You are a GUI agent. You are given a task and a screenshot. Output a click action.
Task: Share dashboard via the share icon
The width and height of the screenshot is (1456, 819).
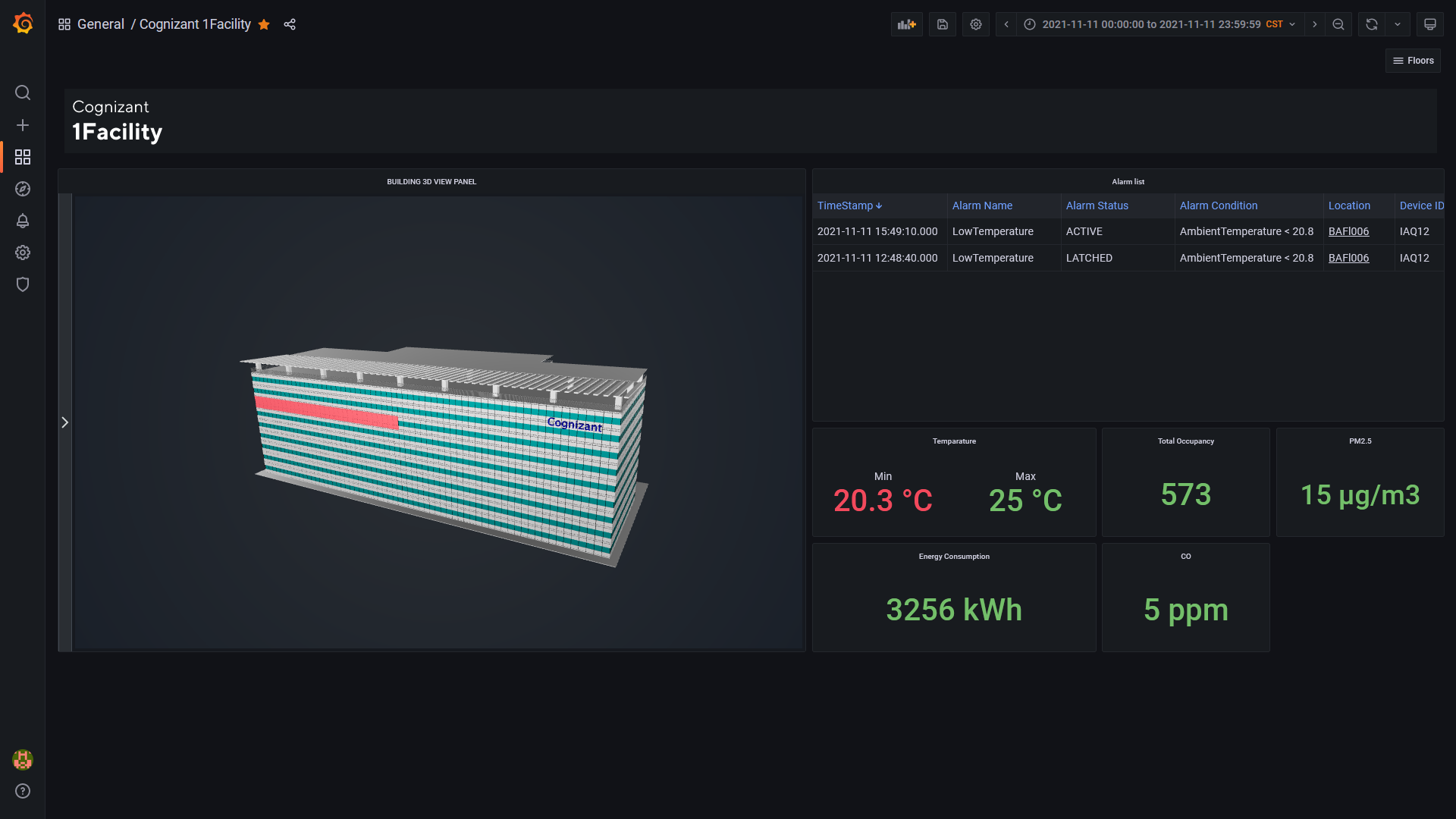[289, 24]
